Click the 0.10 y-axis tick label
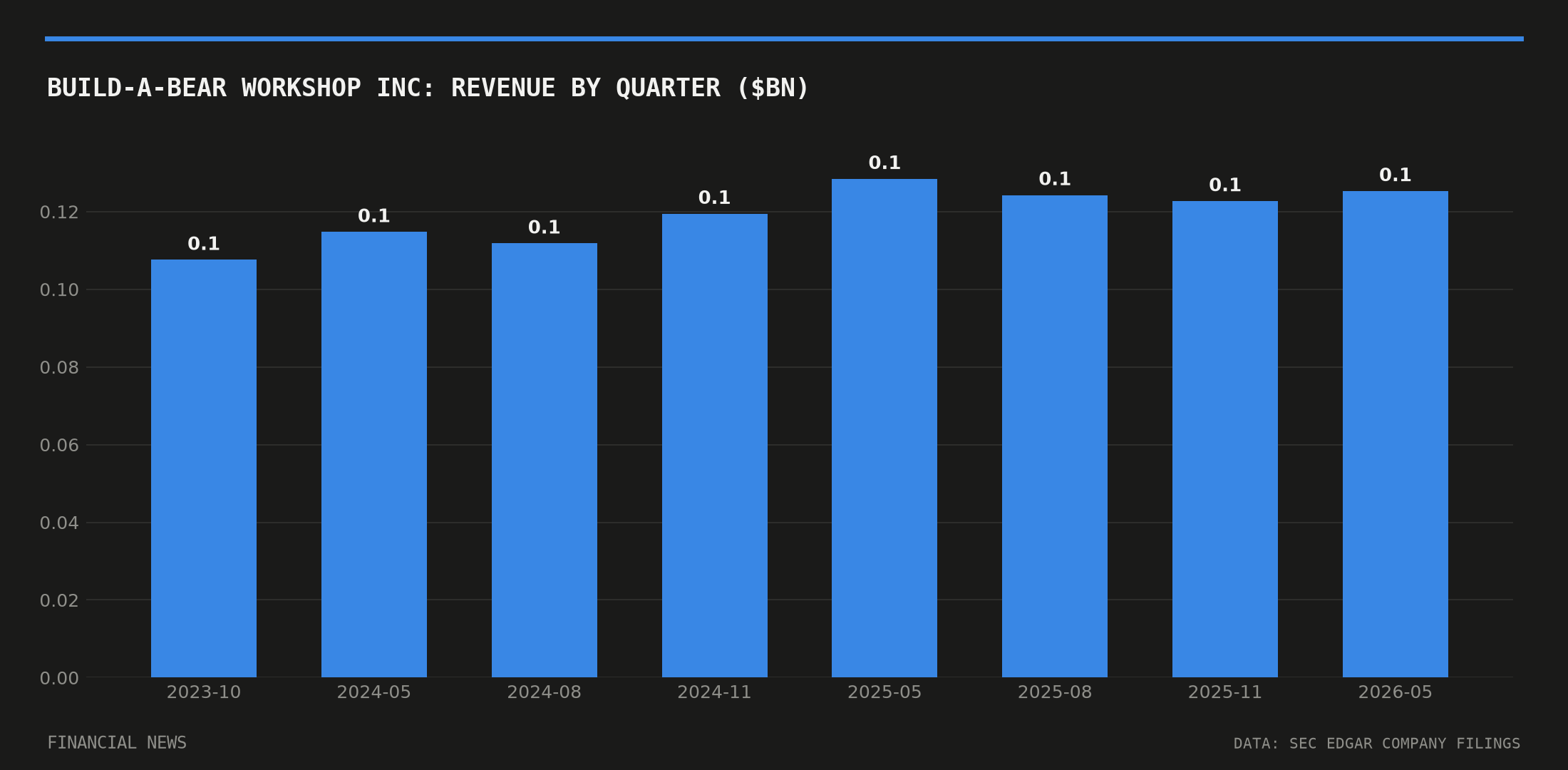The height and width of the screenshot is (770, 1568). tap(59, 290)
